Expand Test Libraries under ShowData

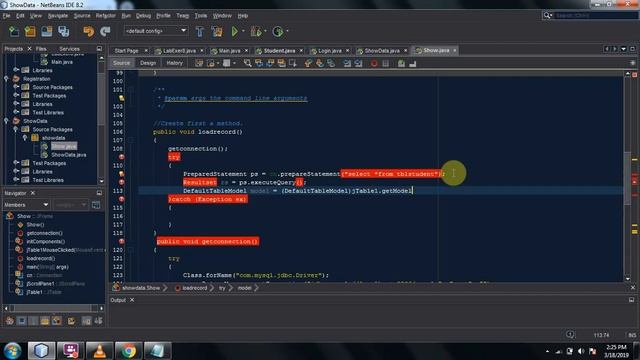click(16, 180)
